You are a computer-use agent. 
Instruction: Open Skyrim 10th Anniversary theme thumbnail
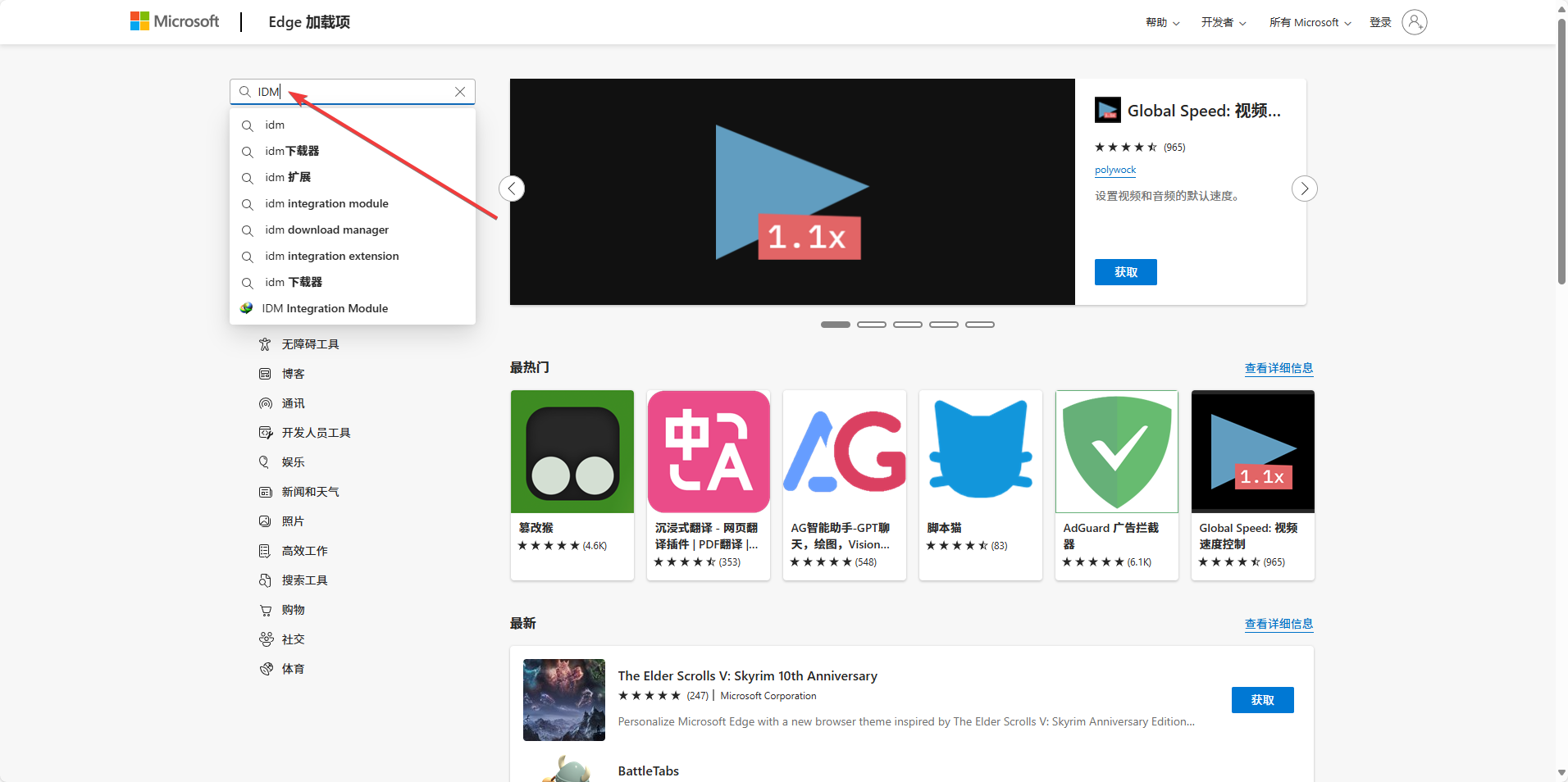[564, 700]
